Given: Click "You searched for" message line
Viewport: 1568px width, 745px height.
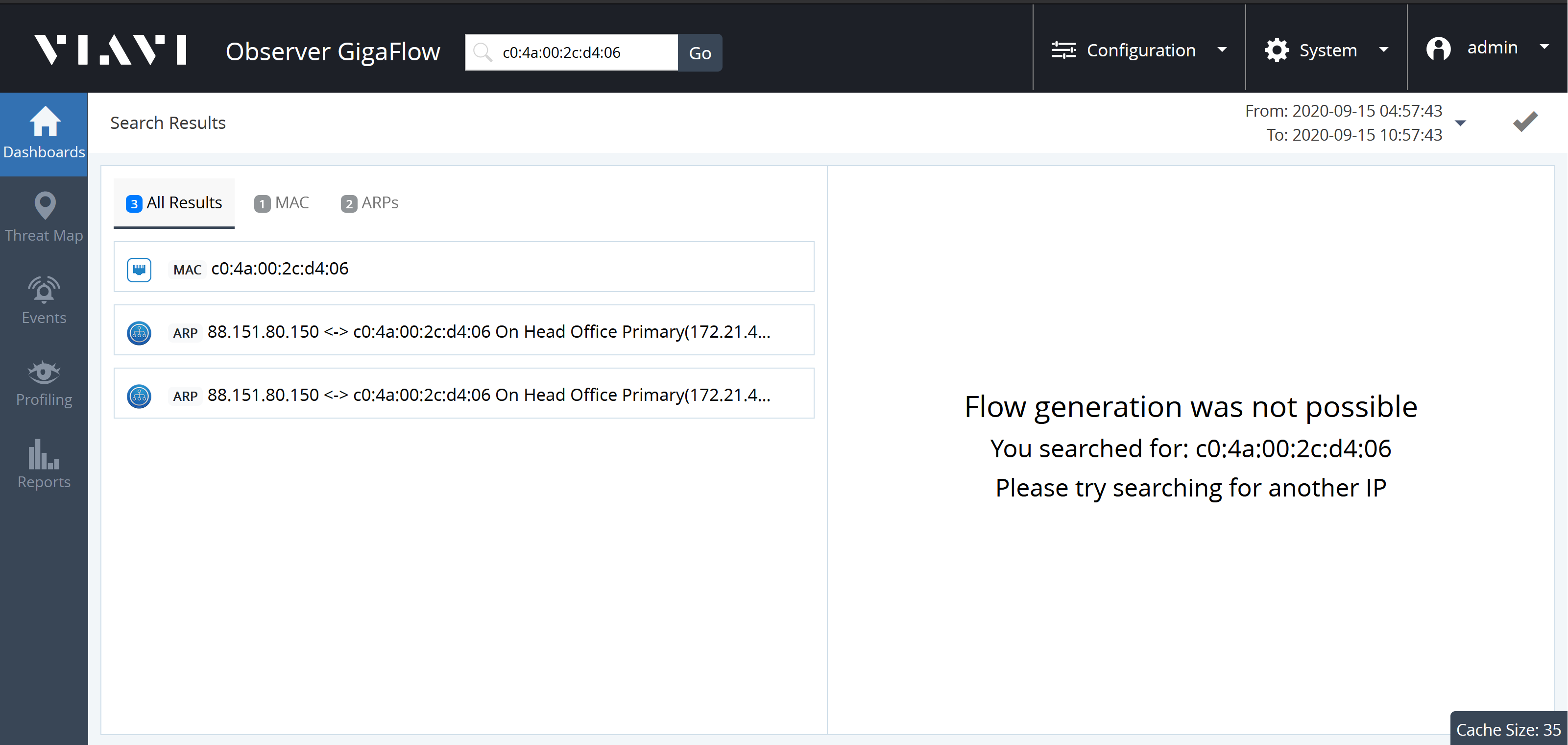Looking at the screenshot, I should (1191, 448).
